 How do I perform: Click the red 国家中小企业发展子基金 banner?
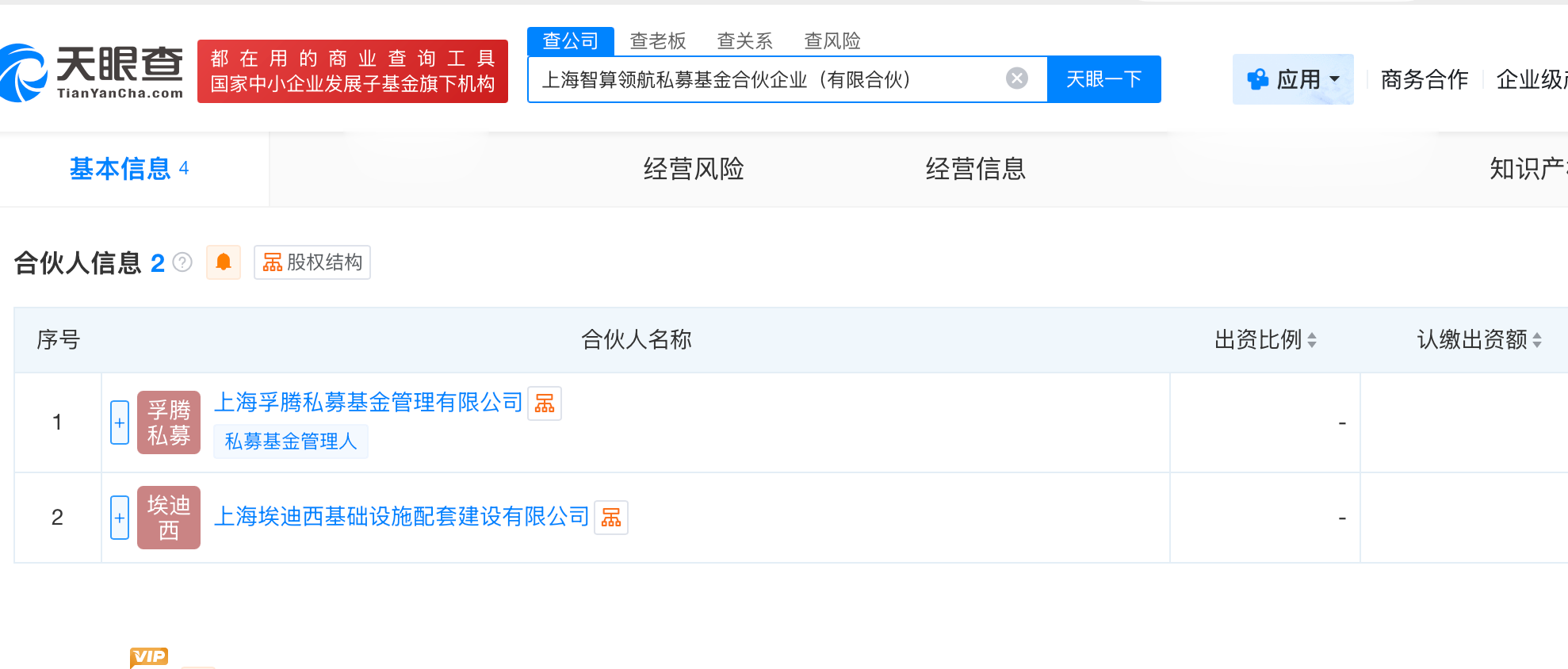point(353,71)
